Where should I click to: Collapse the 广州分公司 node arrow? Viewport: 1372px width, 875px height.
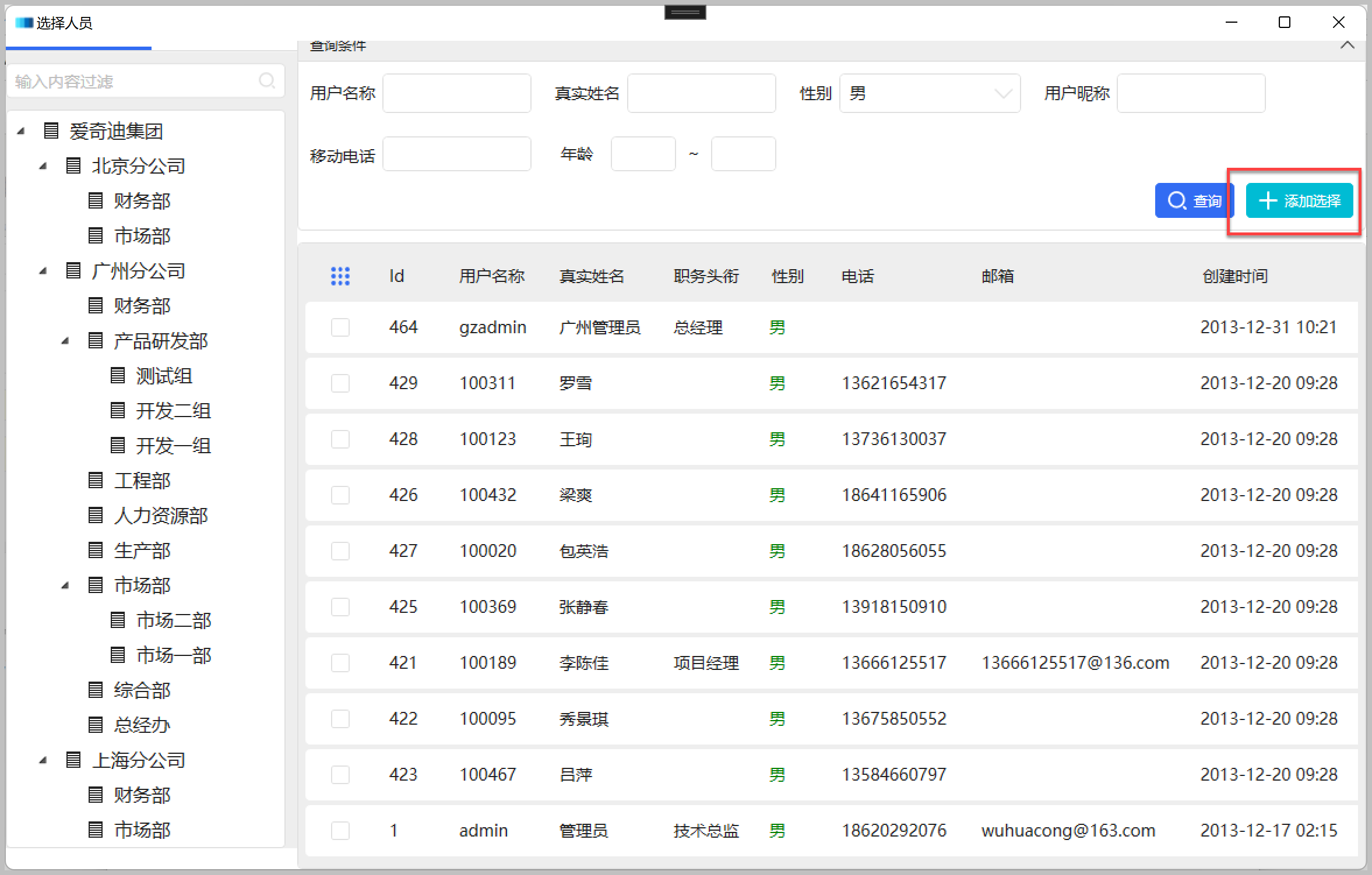(43, 271)
